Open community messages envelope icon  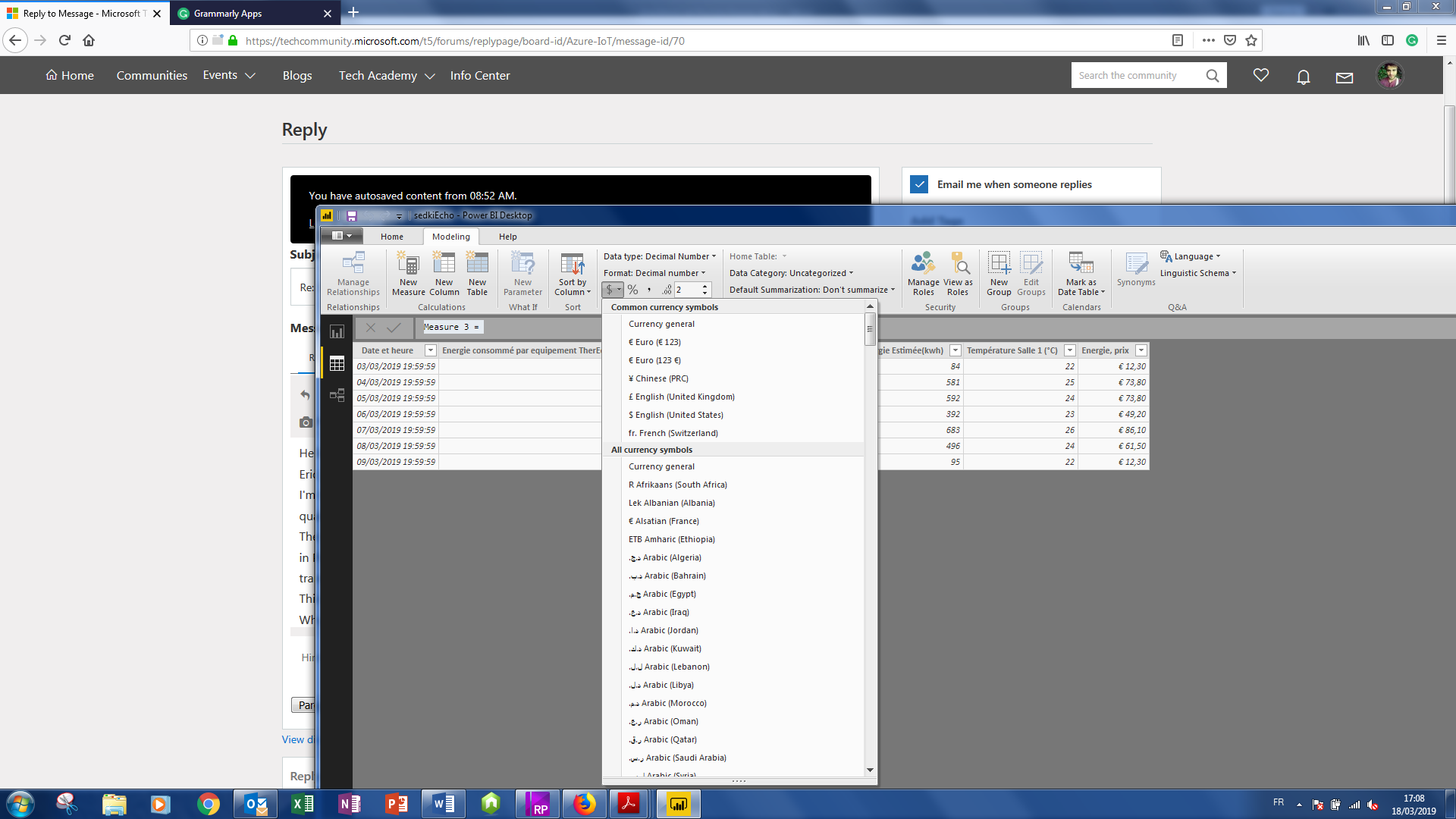[1345, 77]
